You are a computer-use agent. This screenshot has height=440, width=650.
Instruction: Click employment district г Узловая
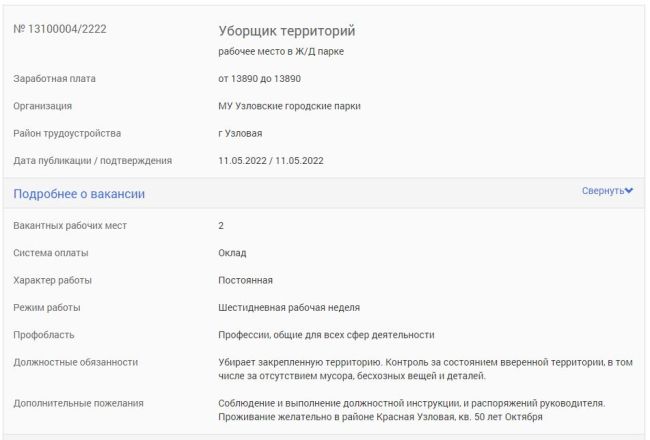(240, 134)
